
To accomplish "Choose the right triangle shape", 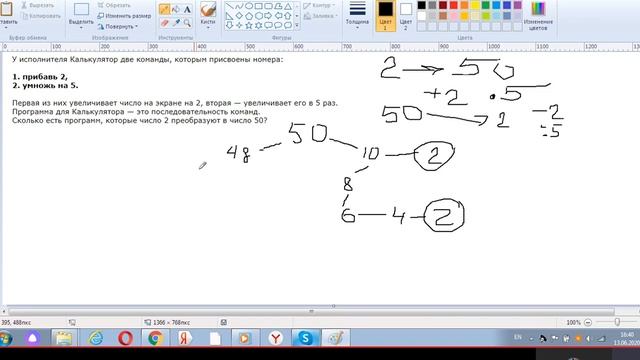I will click(229, 16).
